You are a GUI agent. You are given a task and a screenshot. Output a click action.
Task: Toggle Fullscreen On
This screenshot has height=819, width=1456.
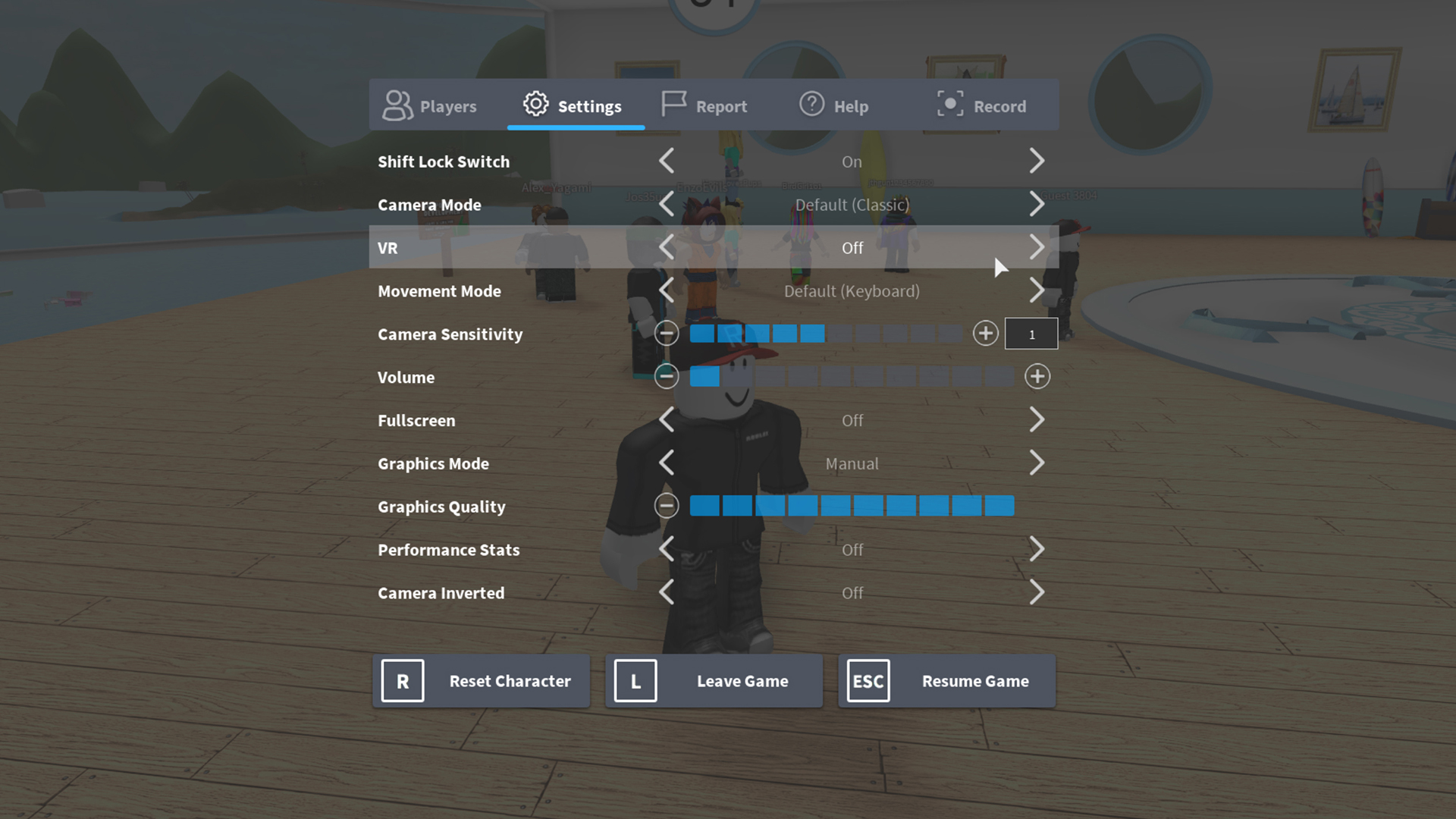point(1036,419)
